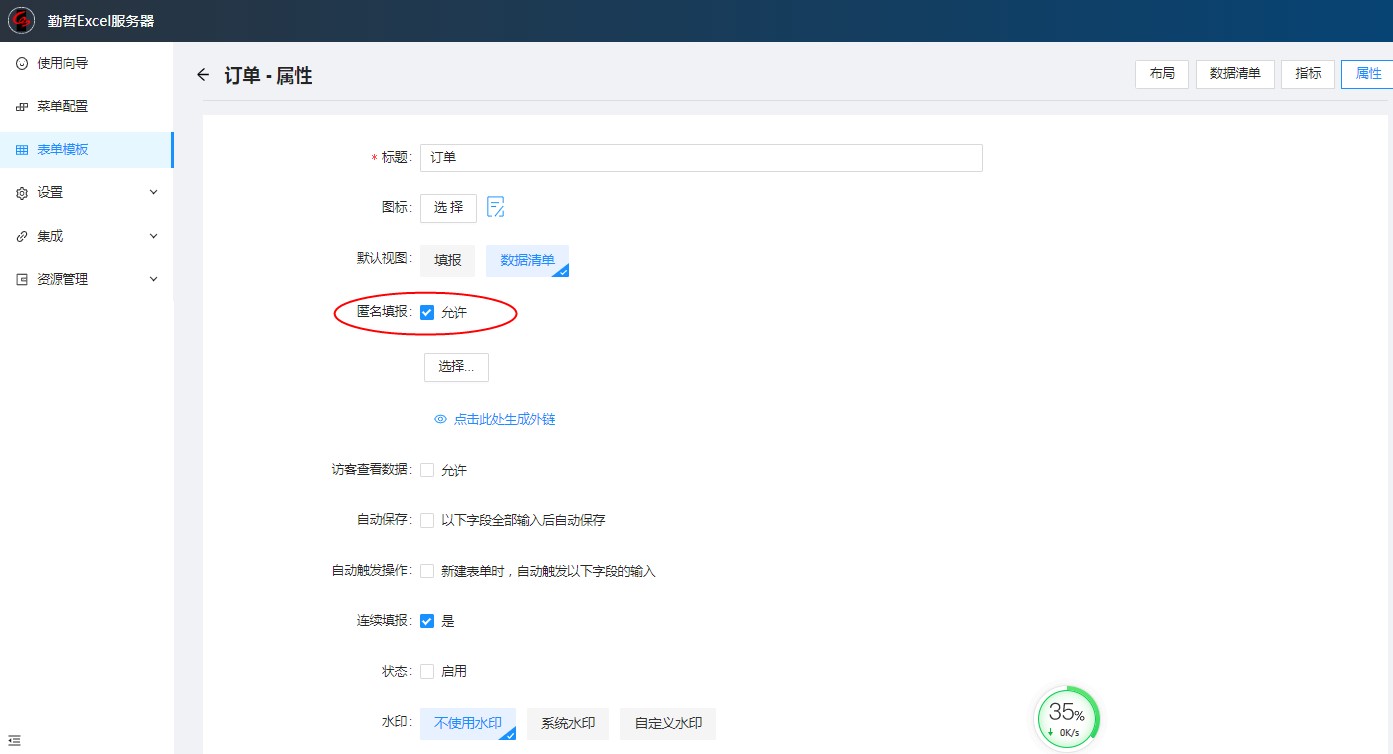
Task: Click the form icon next to 选择 button
Action: pos(495,207)
